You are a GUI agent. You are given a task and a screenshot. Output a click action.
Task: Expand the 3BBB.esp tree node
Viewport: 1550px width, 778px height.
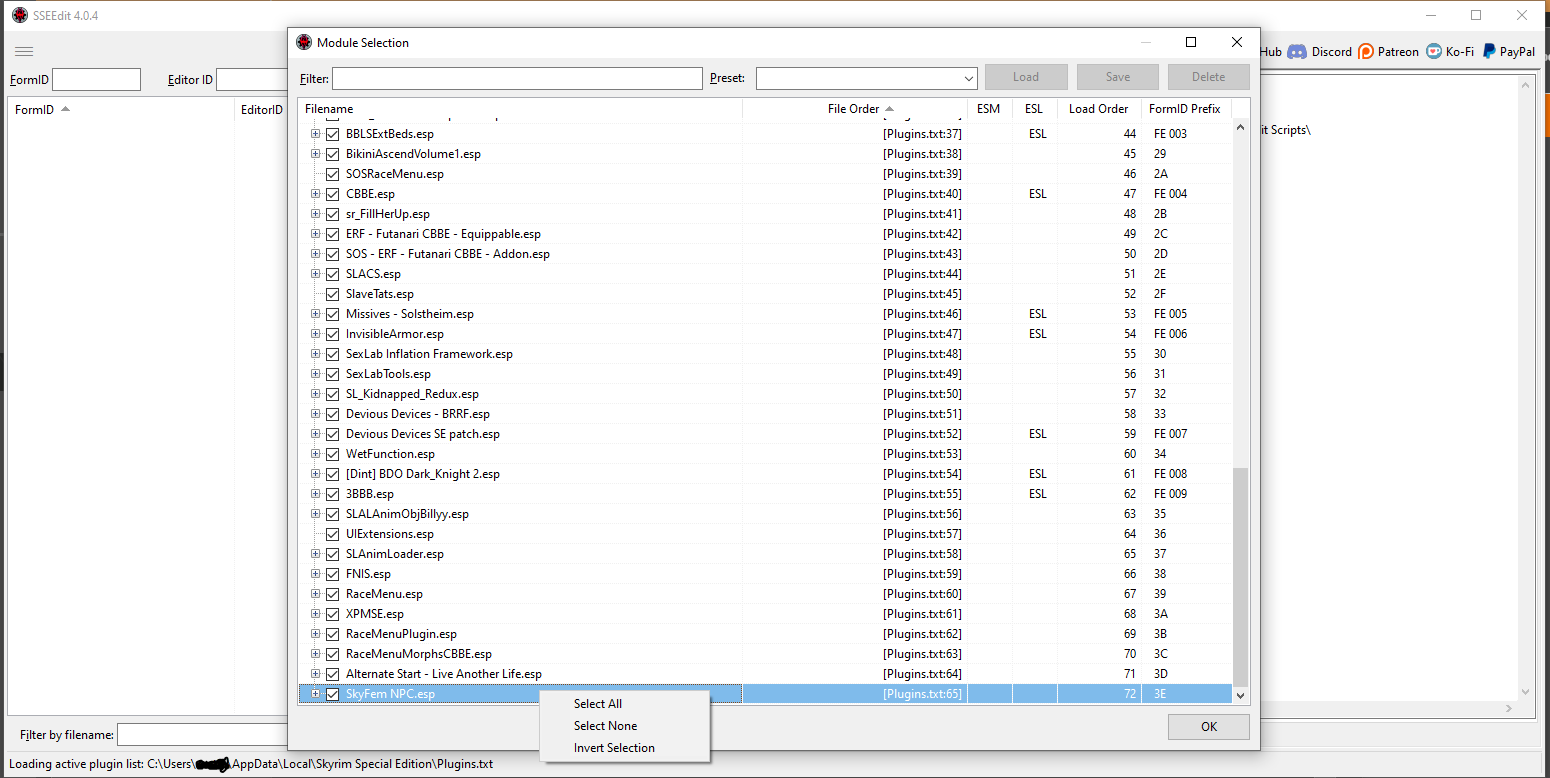(x=315, y=494)
